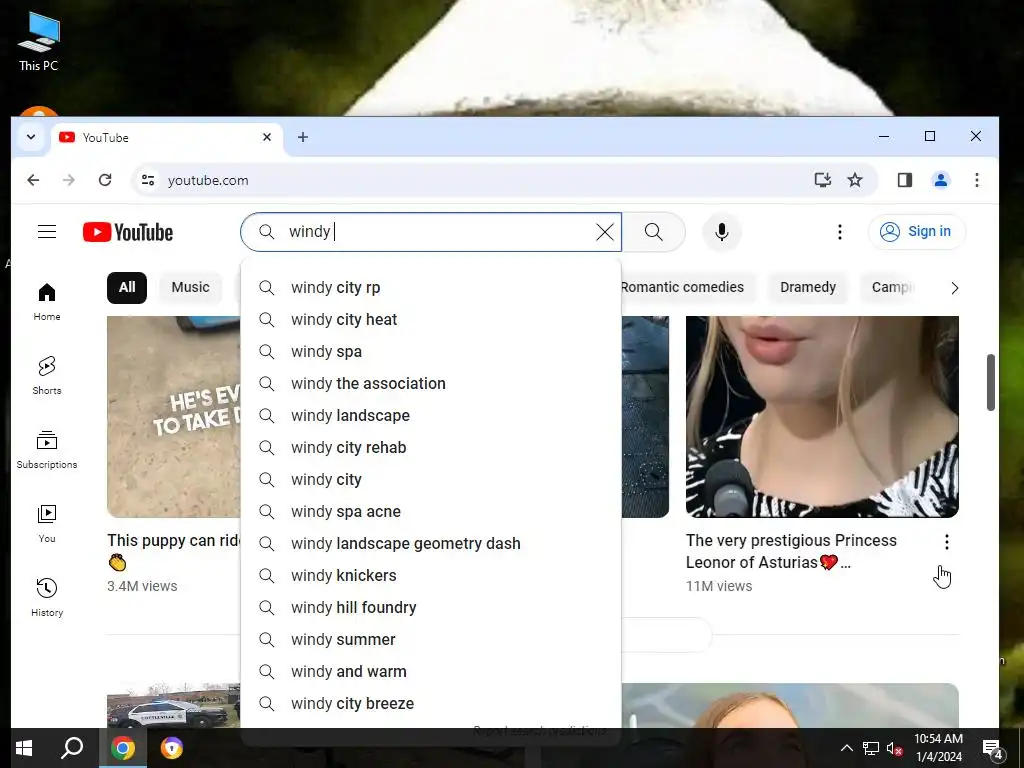Select the Dramedy filter chip
This screenshot has height=768, width=1024.
[808, 287]
